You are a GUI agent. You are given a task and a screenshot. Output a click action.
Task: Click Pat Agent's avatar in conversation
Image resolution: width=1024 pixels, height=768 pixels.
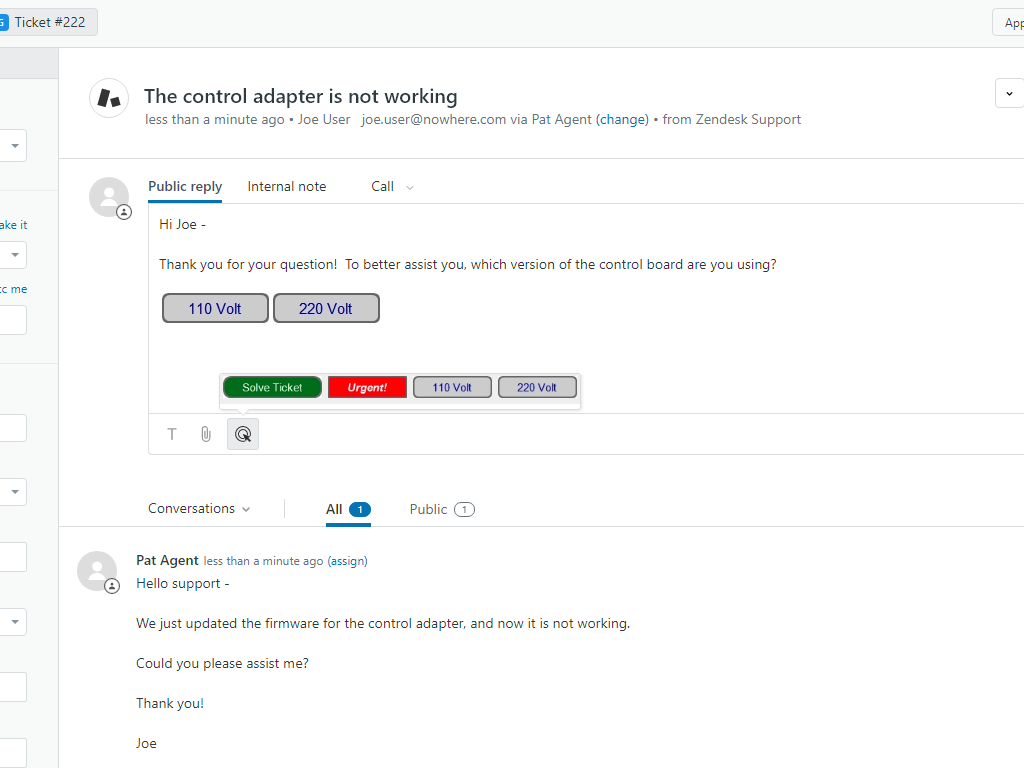(x=97, y=571)
